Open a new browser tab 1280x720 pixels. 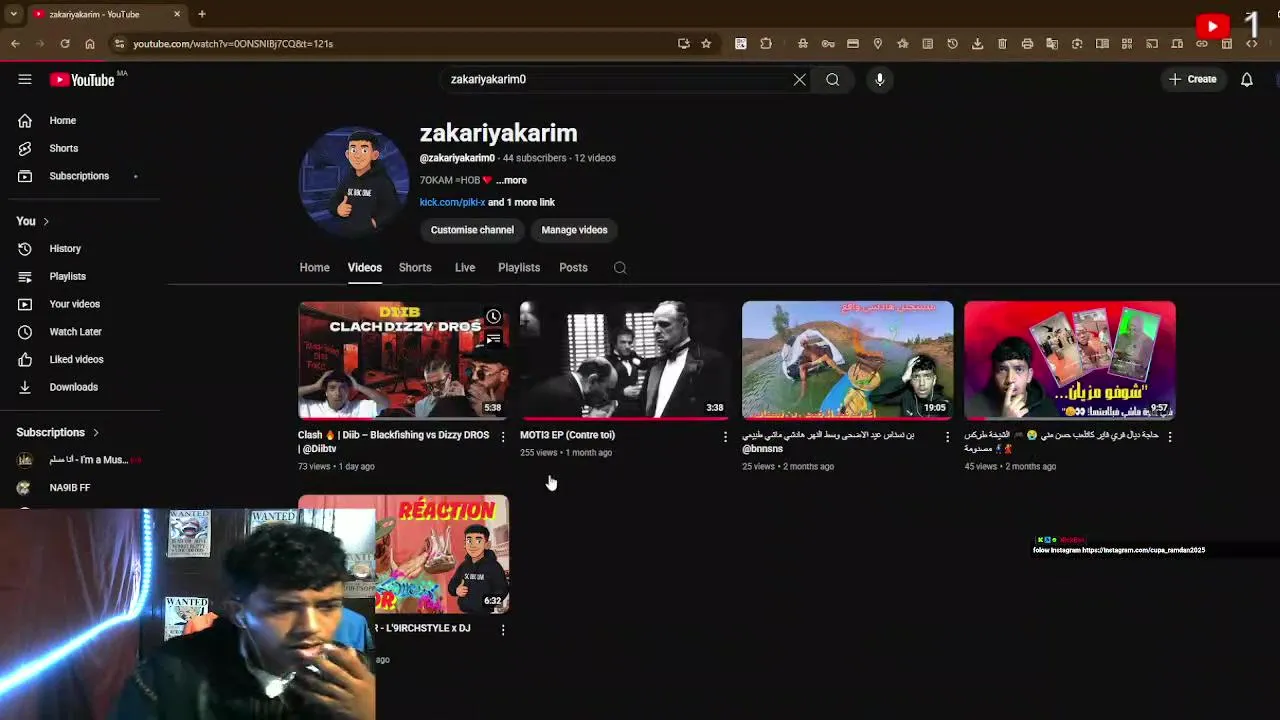tap(202, 14)
